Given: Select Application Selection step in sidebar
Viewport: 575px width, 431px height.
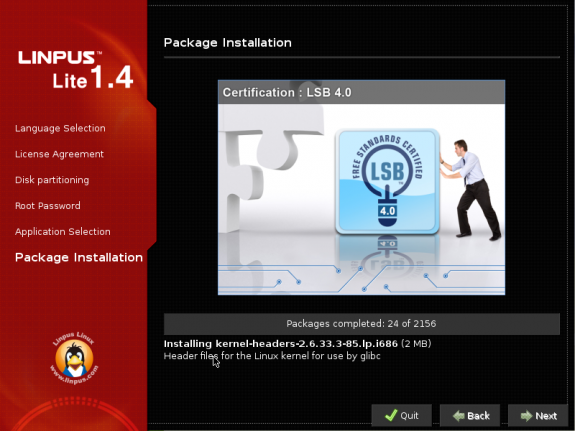Looking at the screenshot, I should (63, 231).
